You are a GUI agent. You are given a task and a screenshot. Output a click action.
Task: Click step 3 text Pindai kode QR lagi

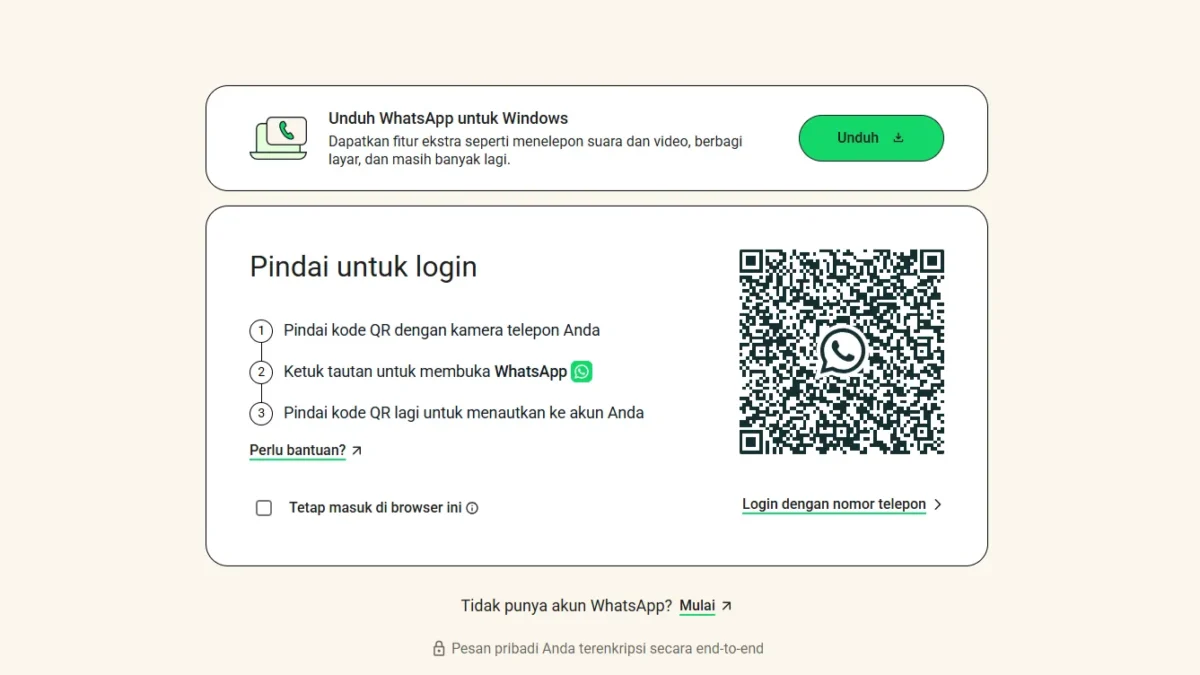(x=463, y=413)
